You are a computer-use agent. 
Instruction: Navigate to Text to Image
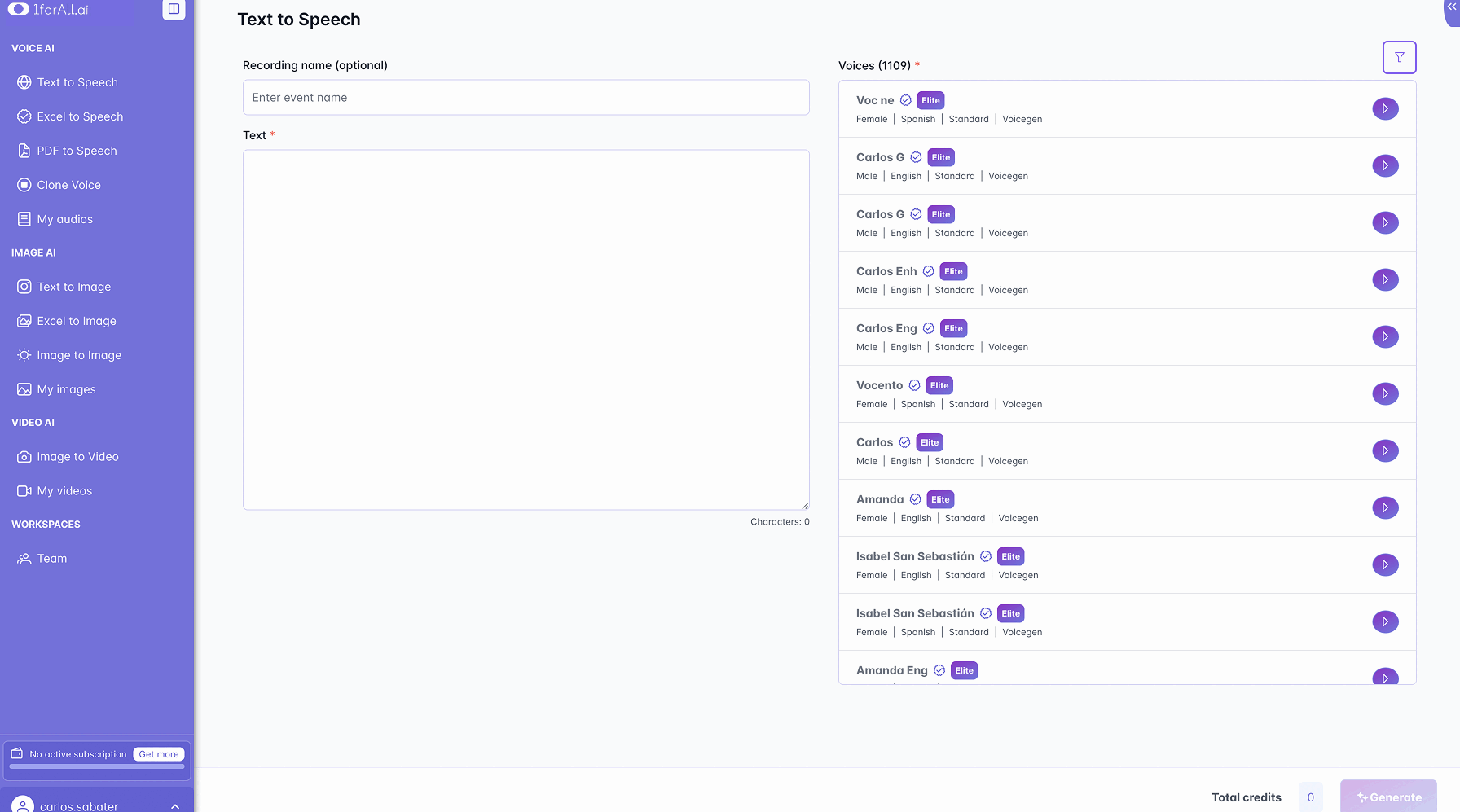tap(73, 287)
